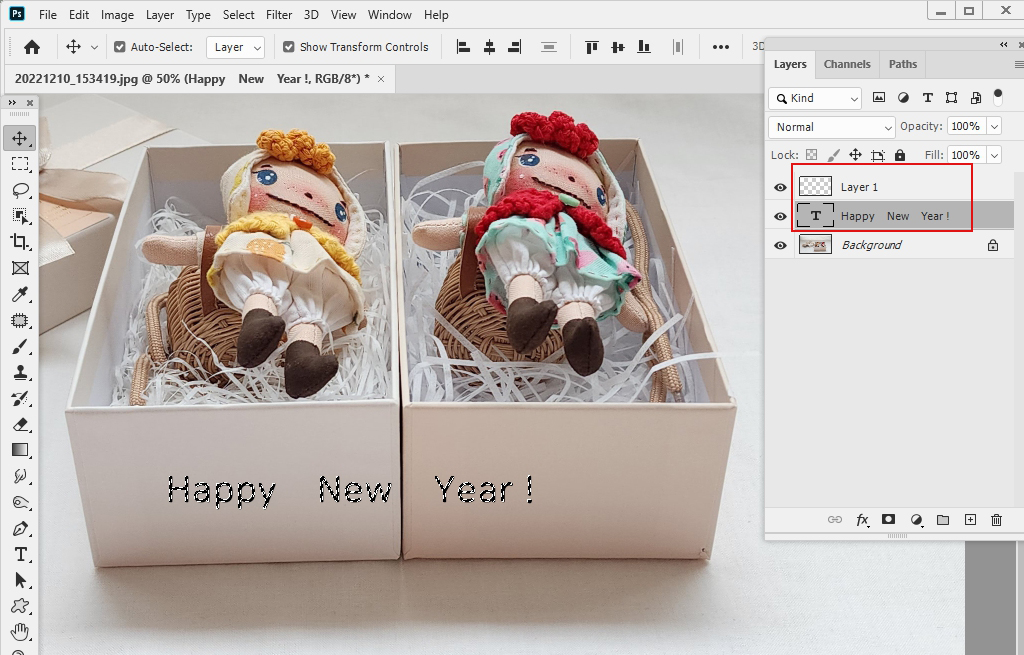Click the link layers icon
The width and height of the screenshot is (1024, 655).
(835, 520)
